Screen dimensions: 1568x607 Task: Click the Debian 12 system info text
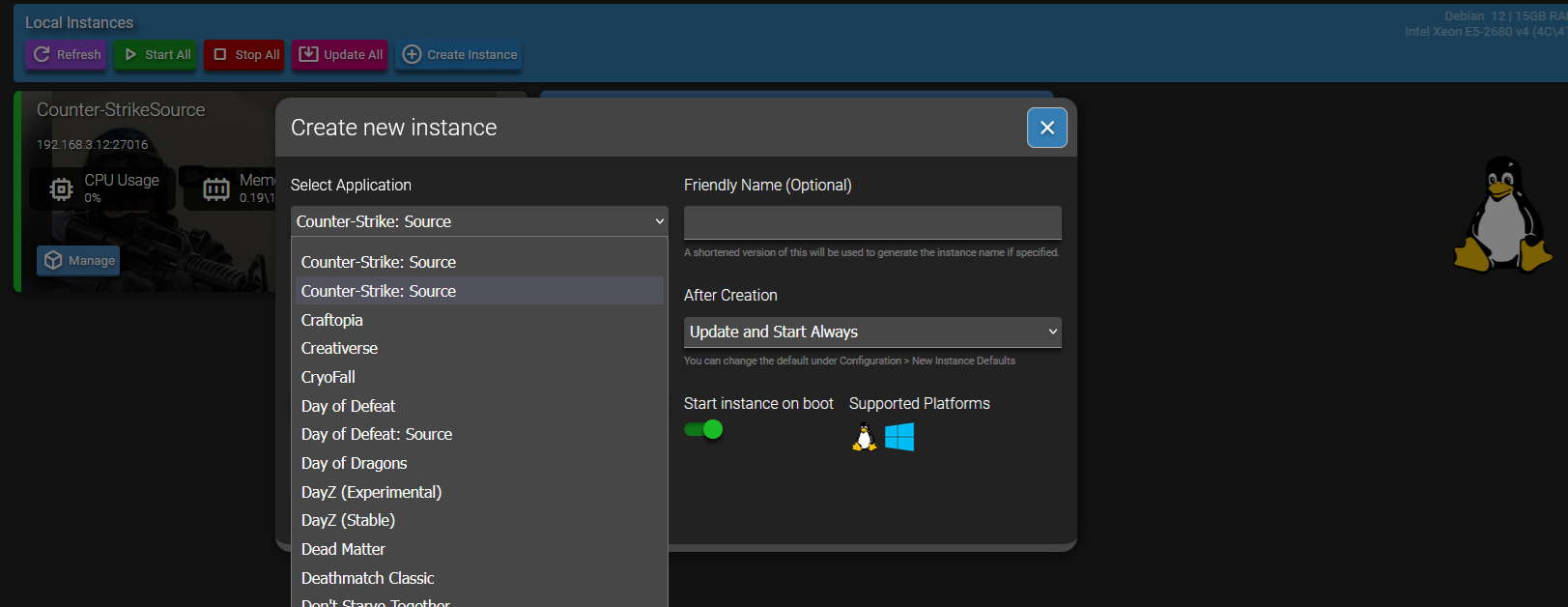coord(1506,16)
